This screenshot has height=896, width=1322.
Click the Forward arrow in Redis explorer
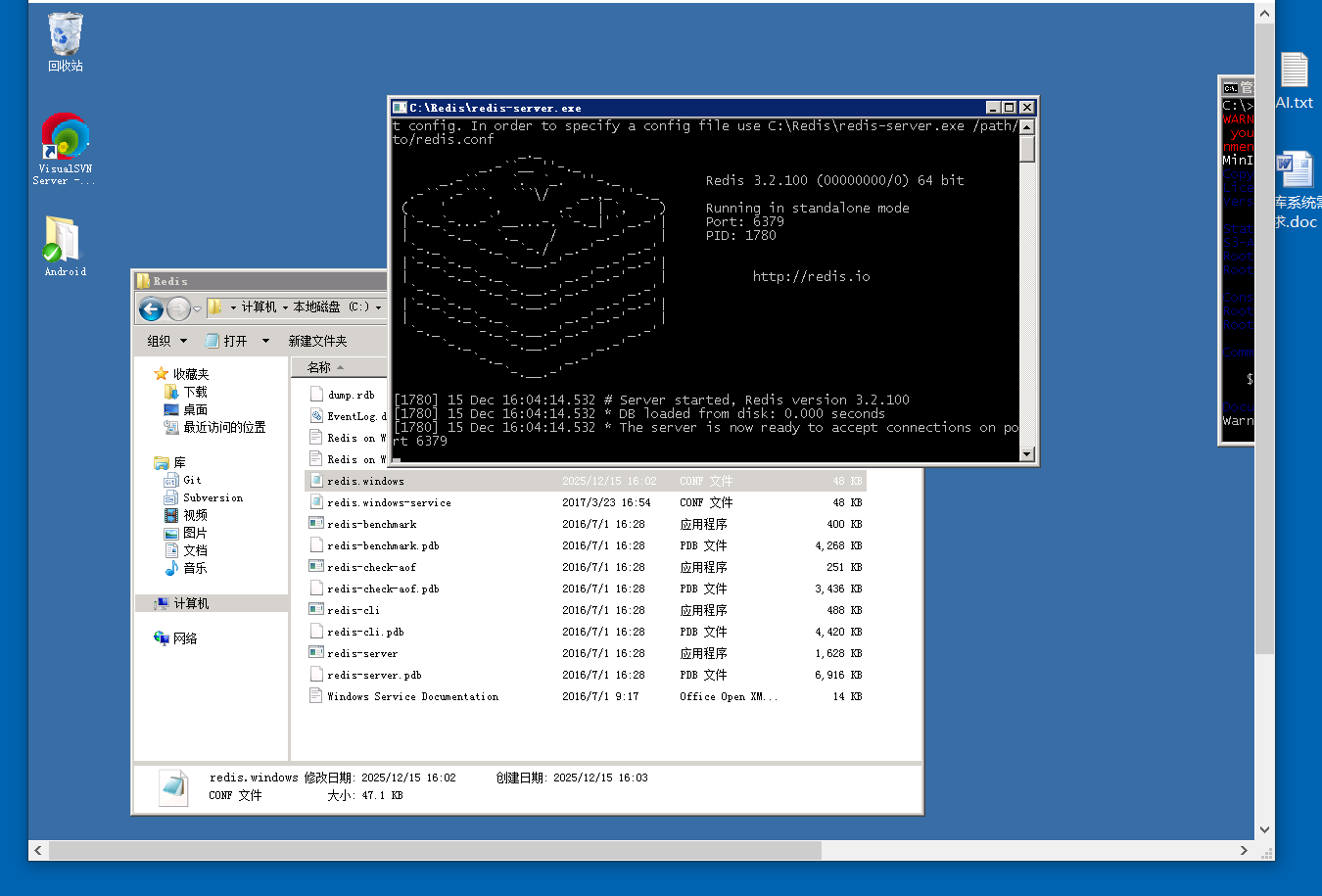[x=178, y=309]
